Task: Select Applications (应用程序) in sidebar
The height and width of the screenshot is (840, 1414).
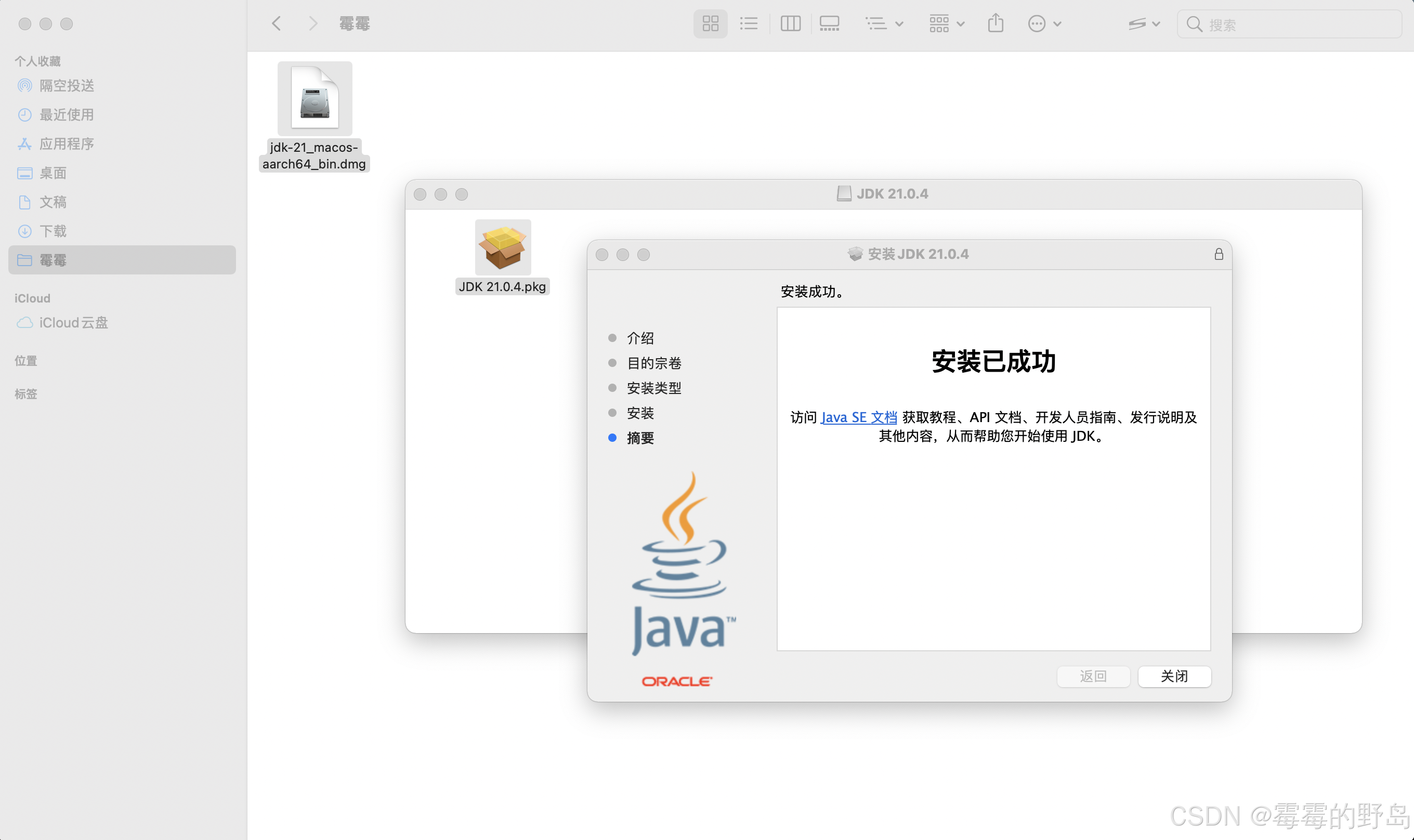Action: coord(66,144)
